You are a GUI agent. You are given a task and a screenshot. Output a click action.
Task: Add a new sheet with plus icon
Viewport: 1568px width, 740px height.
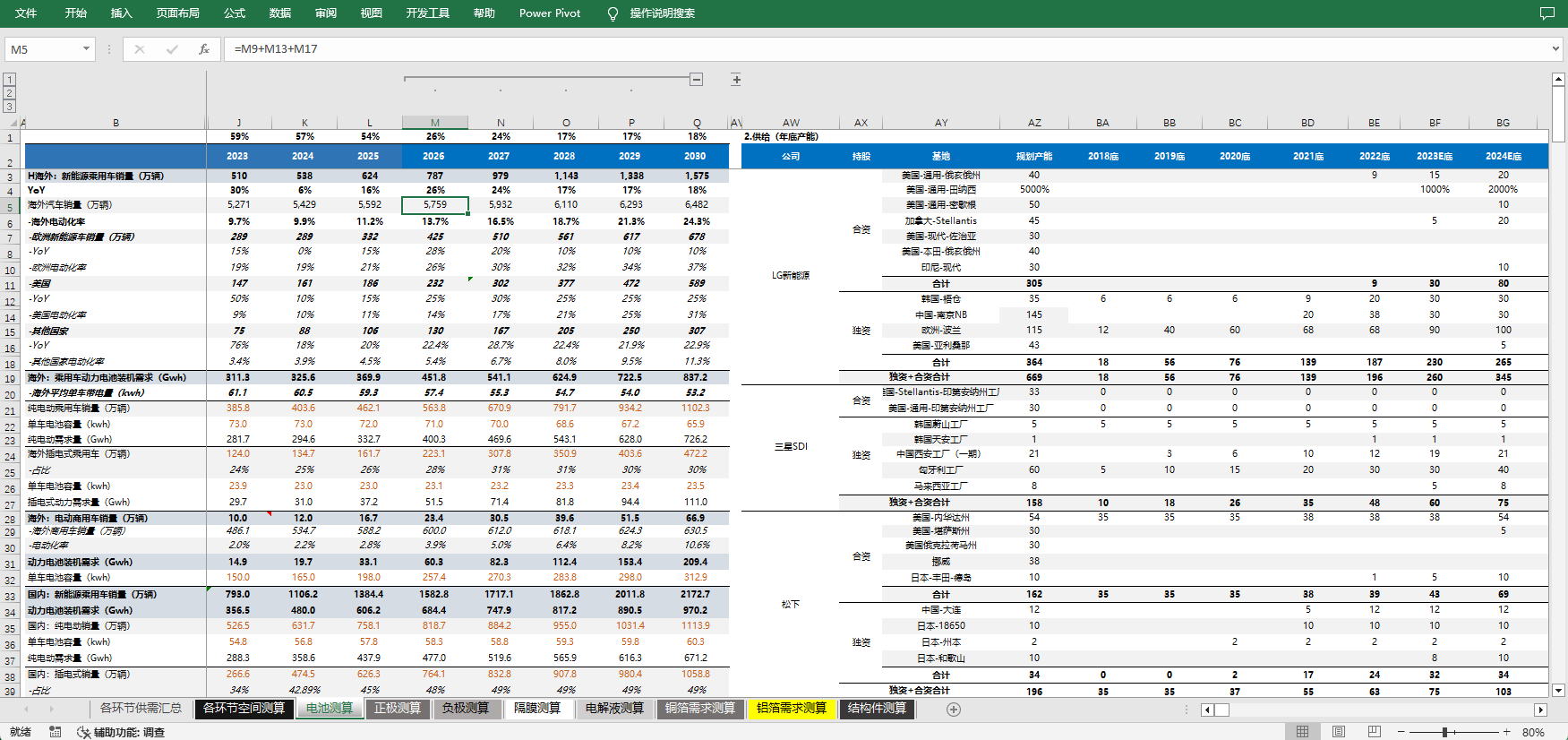[x=954, y=709]
